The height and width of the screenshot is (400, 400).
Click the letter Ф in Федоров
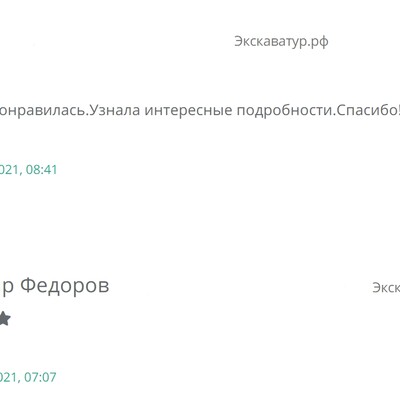click(x=28, y=286)
